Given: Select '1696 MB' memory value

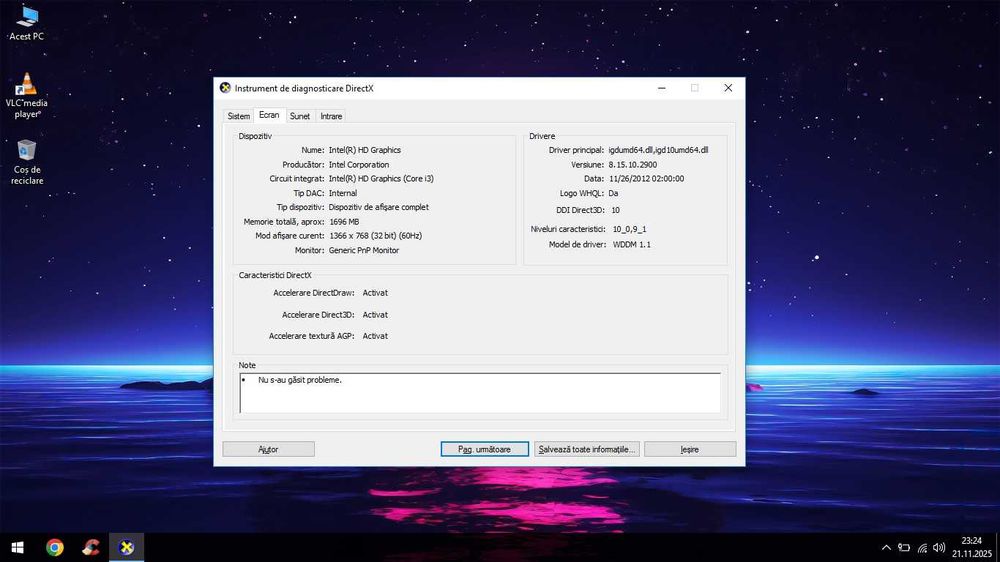Looking at the screenshot, I should pyautogui.click(x=344, y=222).
